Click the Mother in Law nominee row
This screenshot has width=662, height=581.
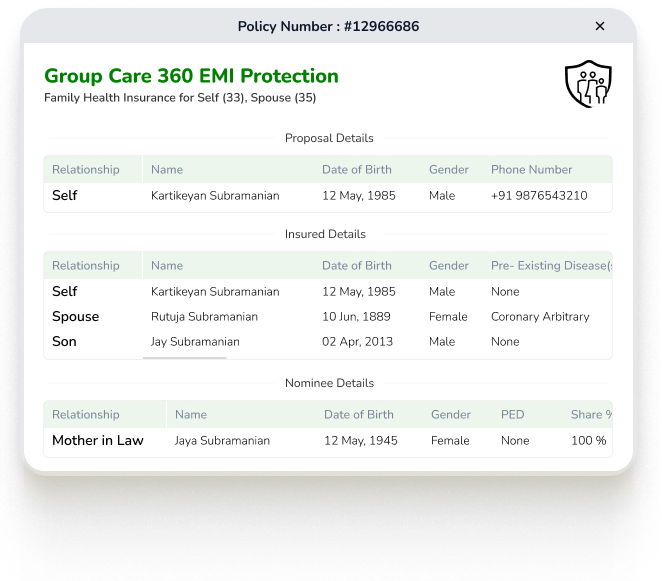click(x=328, y=440)
